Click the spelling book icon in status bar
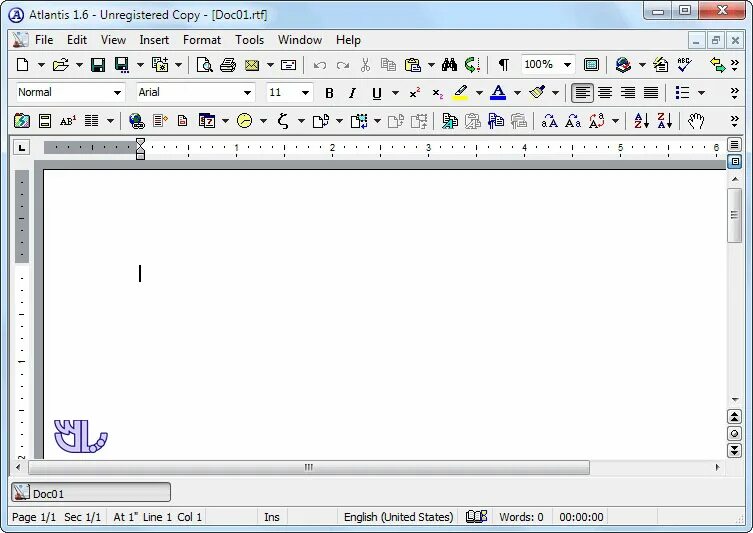Viewport: 753px width, 533px height. pos(476,516)
